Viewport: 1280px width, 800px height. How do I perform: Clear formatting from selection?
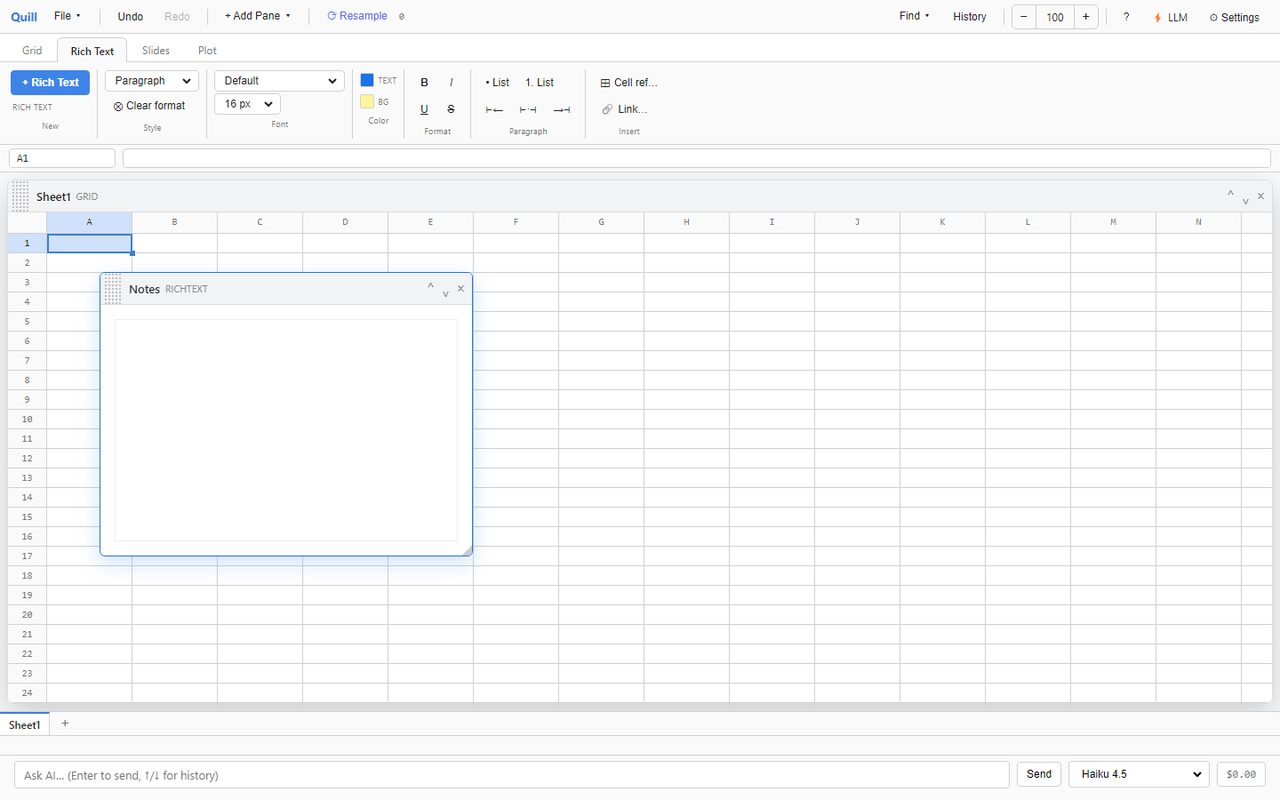[149, 106]
